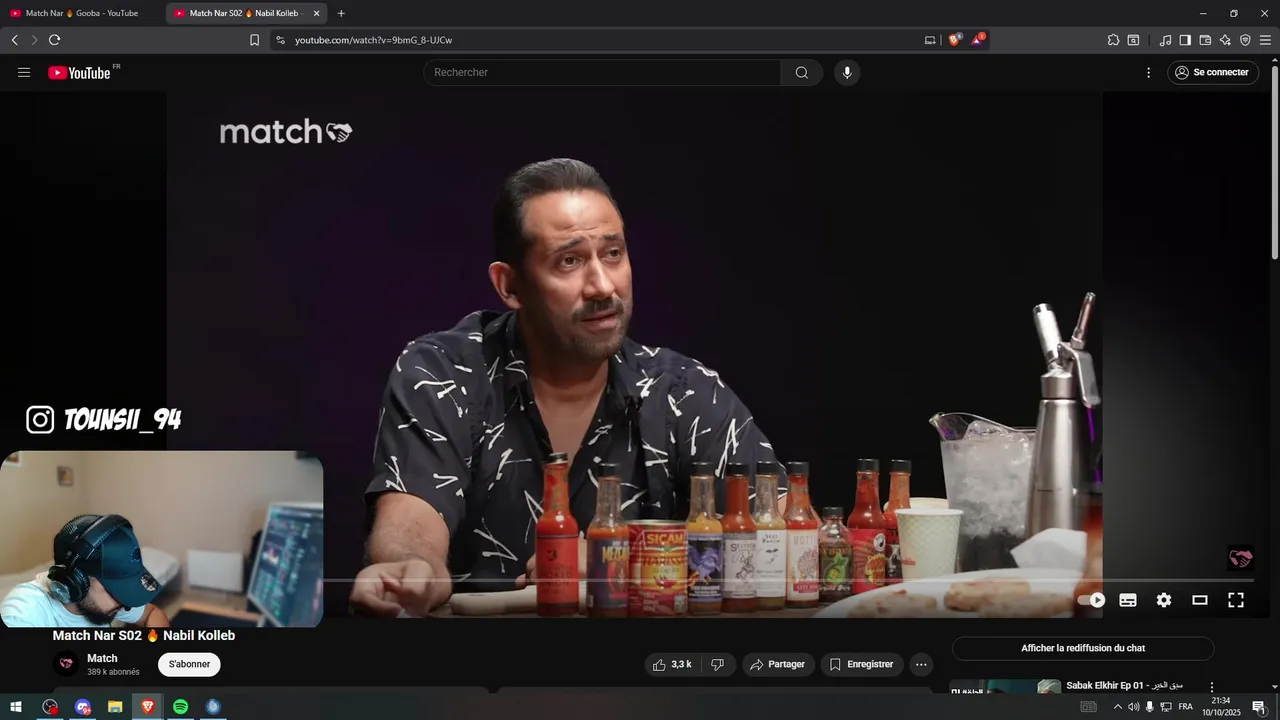
Task: Click Se connecter sign-in button
Action: point(1213,72)
